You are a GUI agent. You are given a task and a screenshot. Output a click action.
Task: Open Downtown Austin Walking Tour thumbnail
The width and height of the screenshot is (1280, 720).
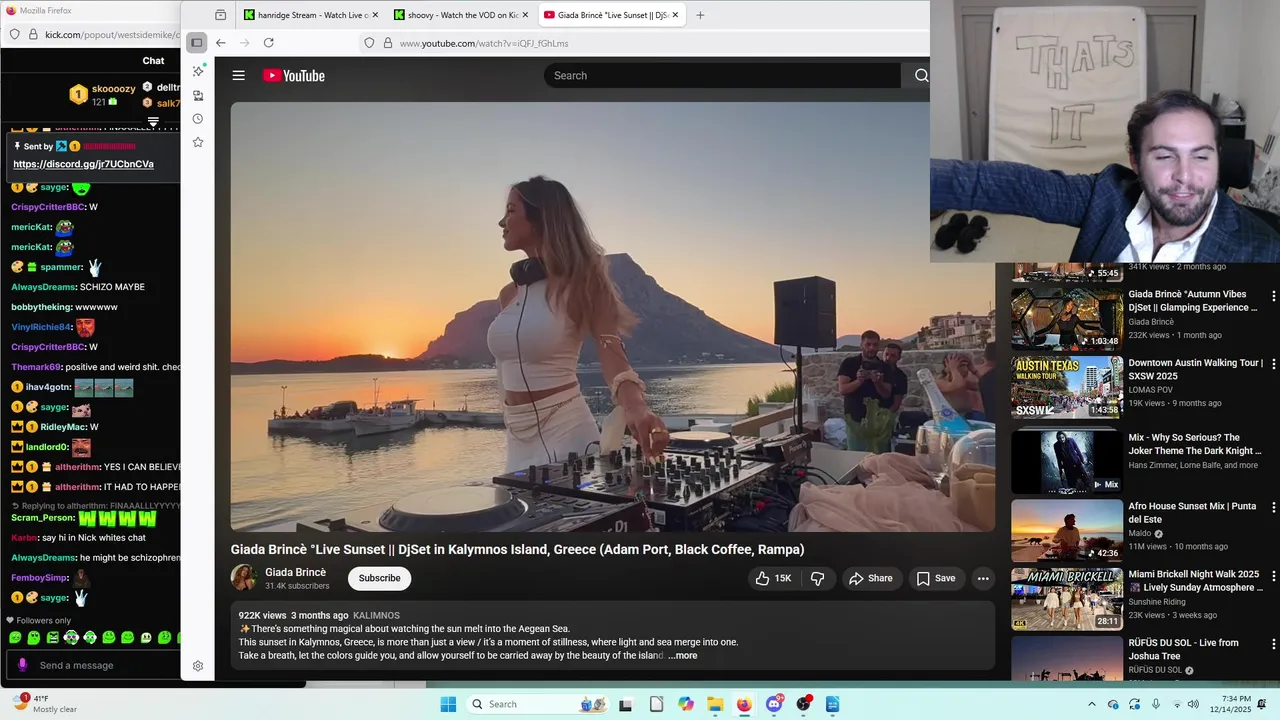coord(1067,387)
